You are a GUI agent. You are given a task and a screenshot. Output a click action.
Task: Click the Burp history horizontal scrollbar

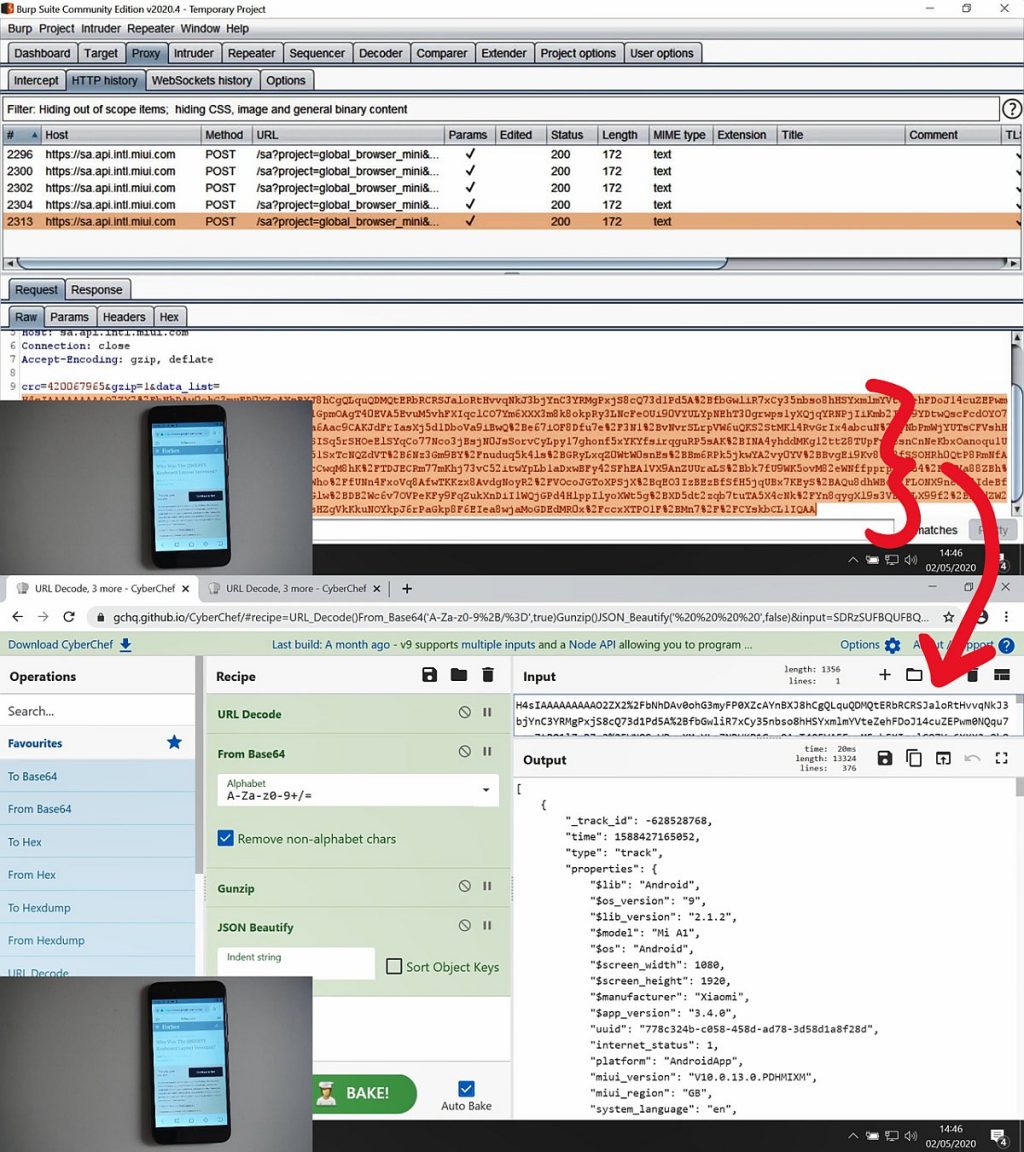[x=372, y=263]
